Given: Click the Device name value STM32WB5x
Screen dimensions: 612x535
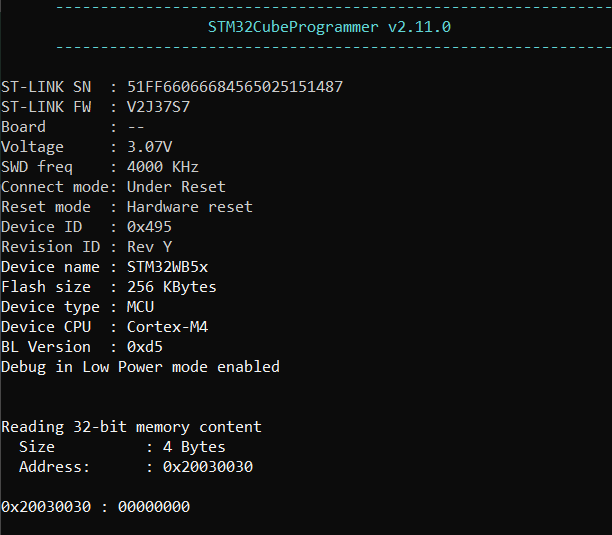Looking at the screenshot, I should click(x=167, y=267).
